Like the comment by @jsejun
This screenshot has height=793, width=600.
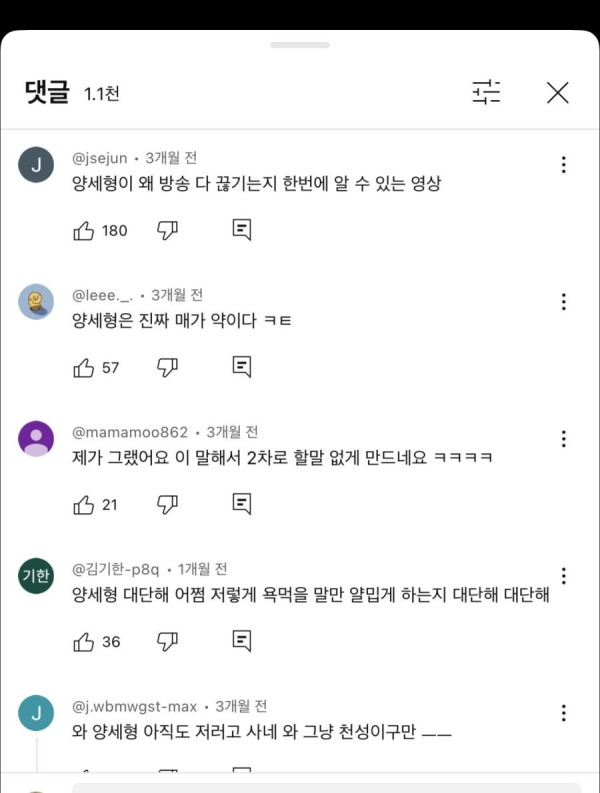tap(84, 230)
